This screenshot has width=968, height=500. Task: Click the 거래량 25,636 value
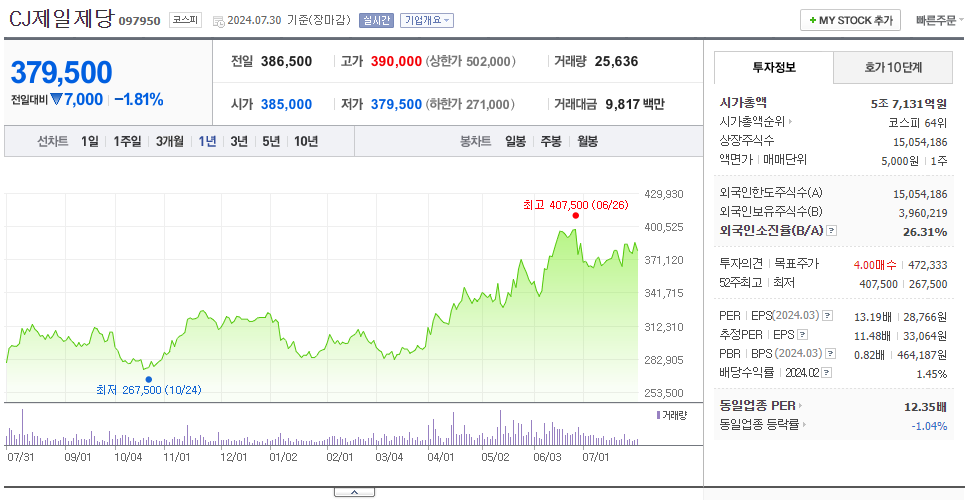coord(617,62)
